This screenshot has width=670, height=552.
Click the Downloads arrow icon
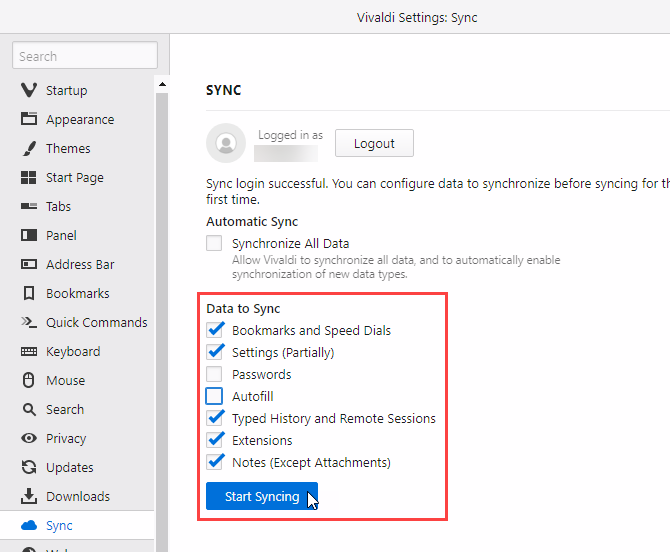point(29,496)
